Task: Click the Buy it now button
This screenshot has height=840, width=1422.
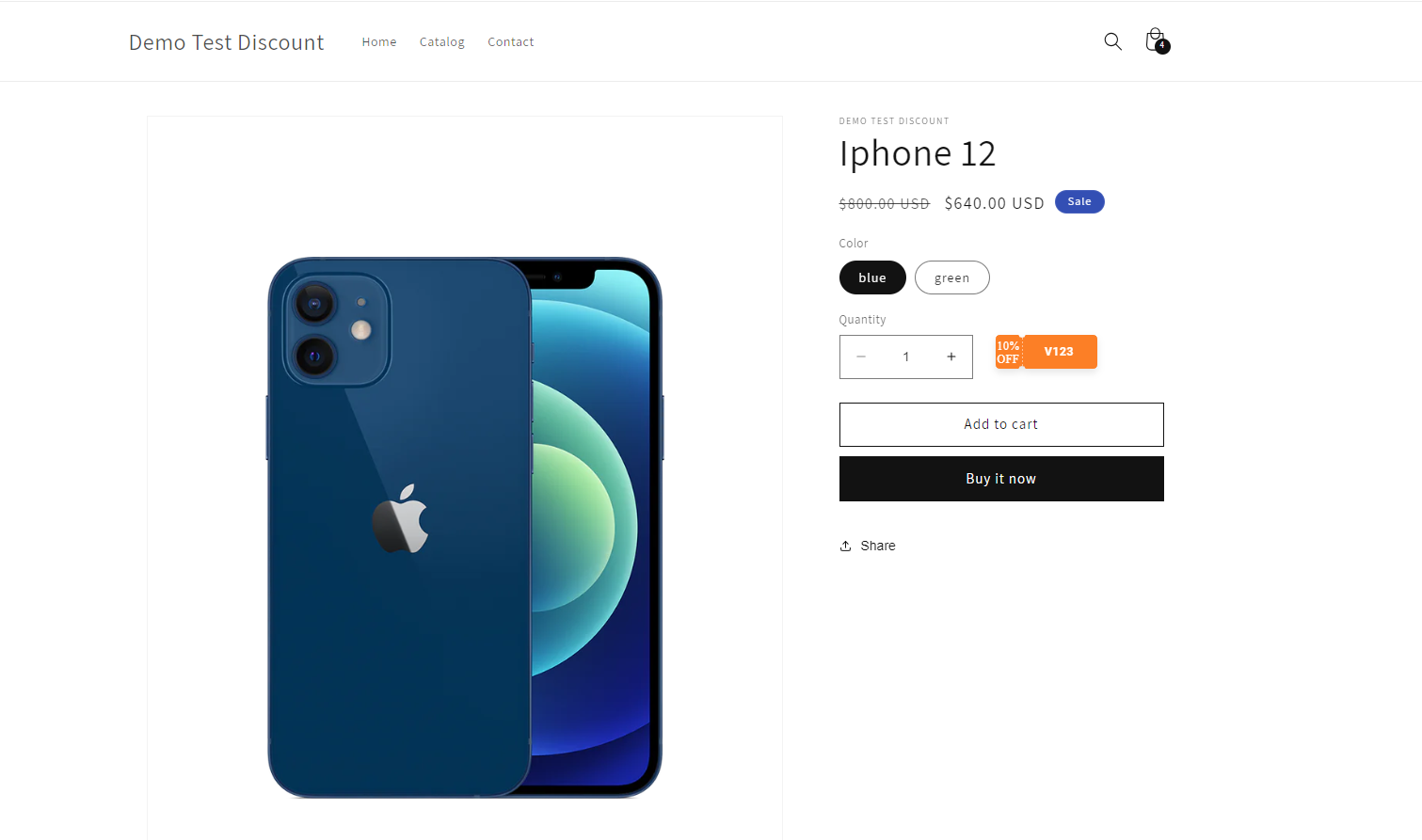Action: (1001, 479)
